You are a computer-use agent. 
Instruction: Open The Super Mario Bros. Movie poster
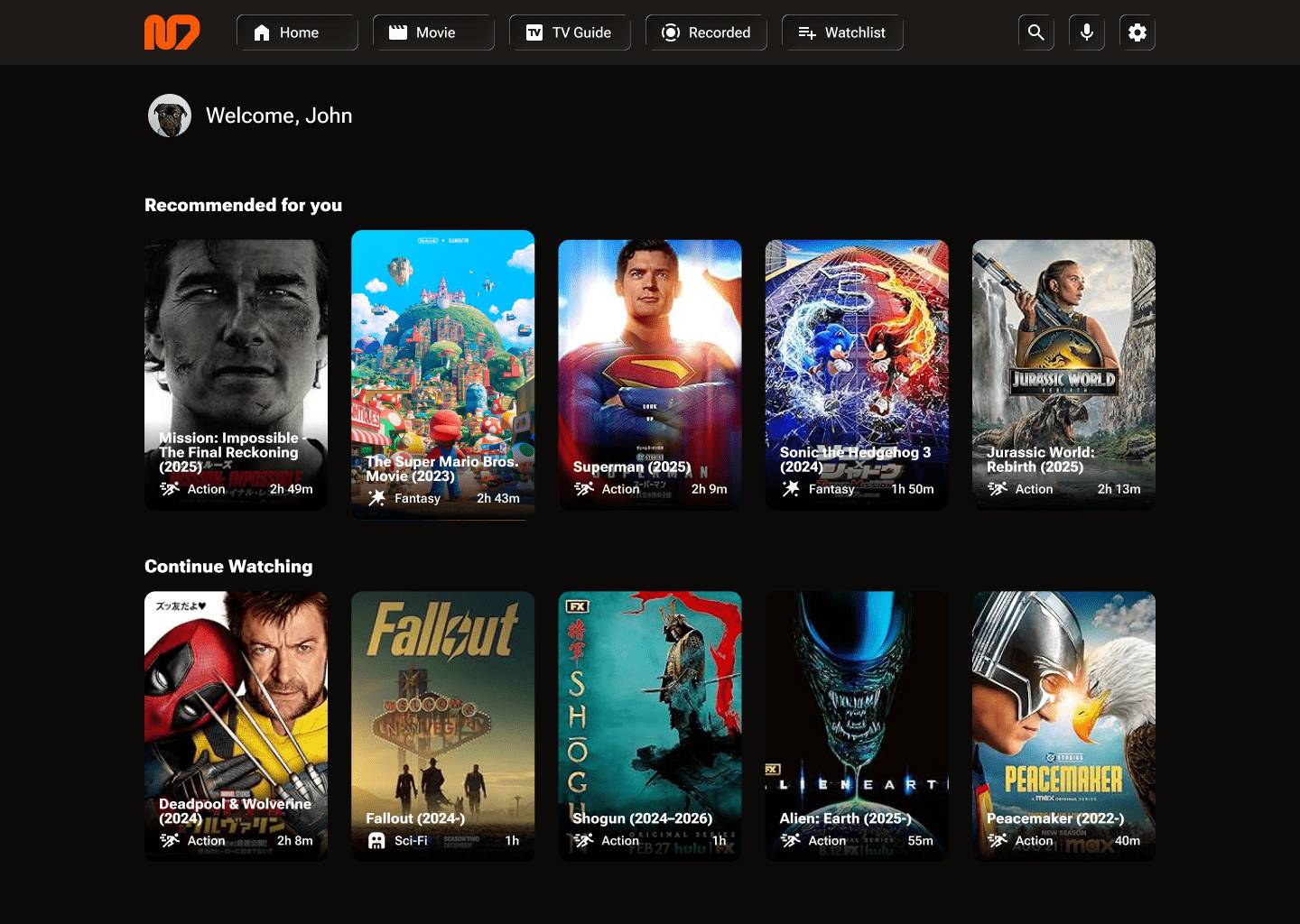pos(442,374)
